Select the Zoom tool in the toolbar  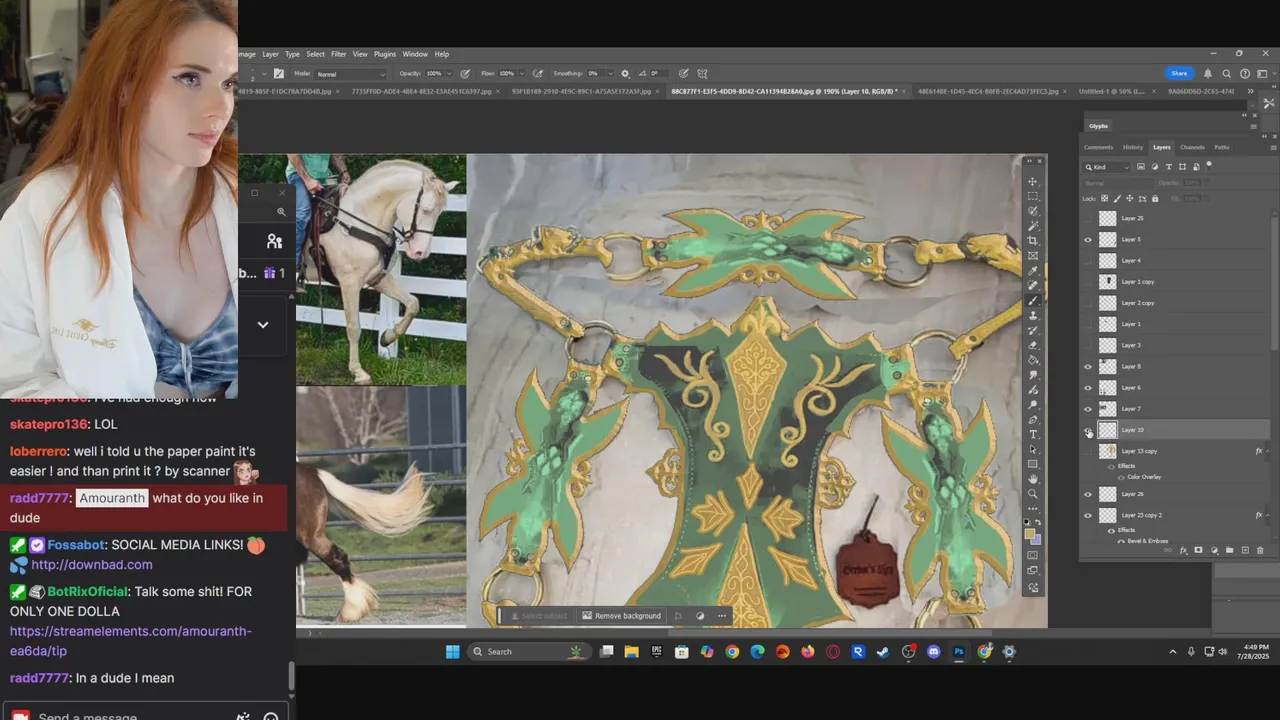1033,494
